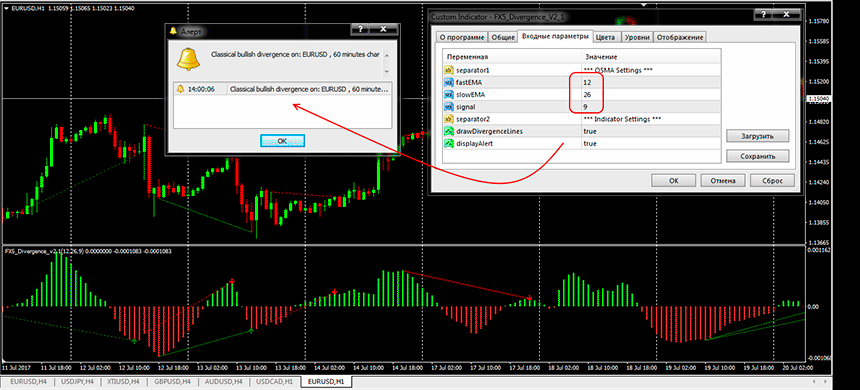Screen dimensions: 860x390
Task: Click the displayAlert variable icon
Action: click(x=449, y=143)
